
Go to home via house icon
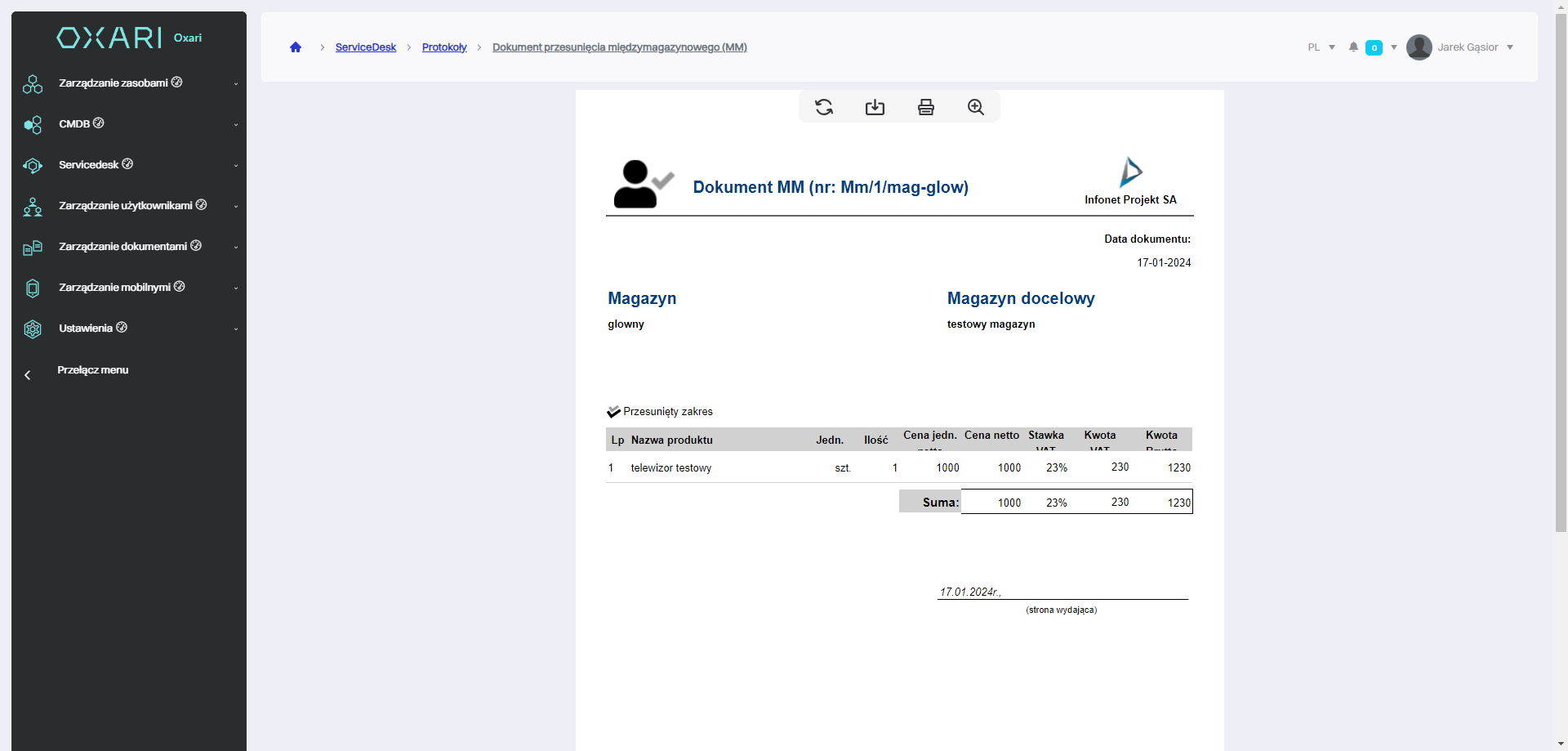click(296, 47)
